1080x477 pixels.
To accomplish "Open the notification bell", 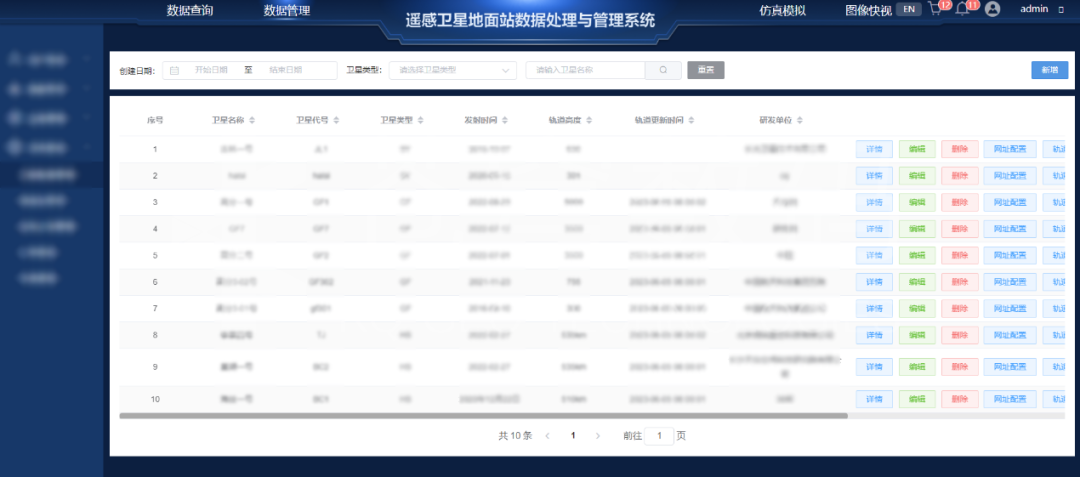I will click(962, 10).
